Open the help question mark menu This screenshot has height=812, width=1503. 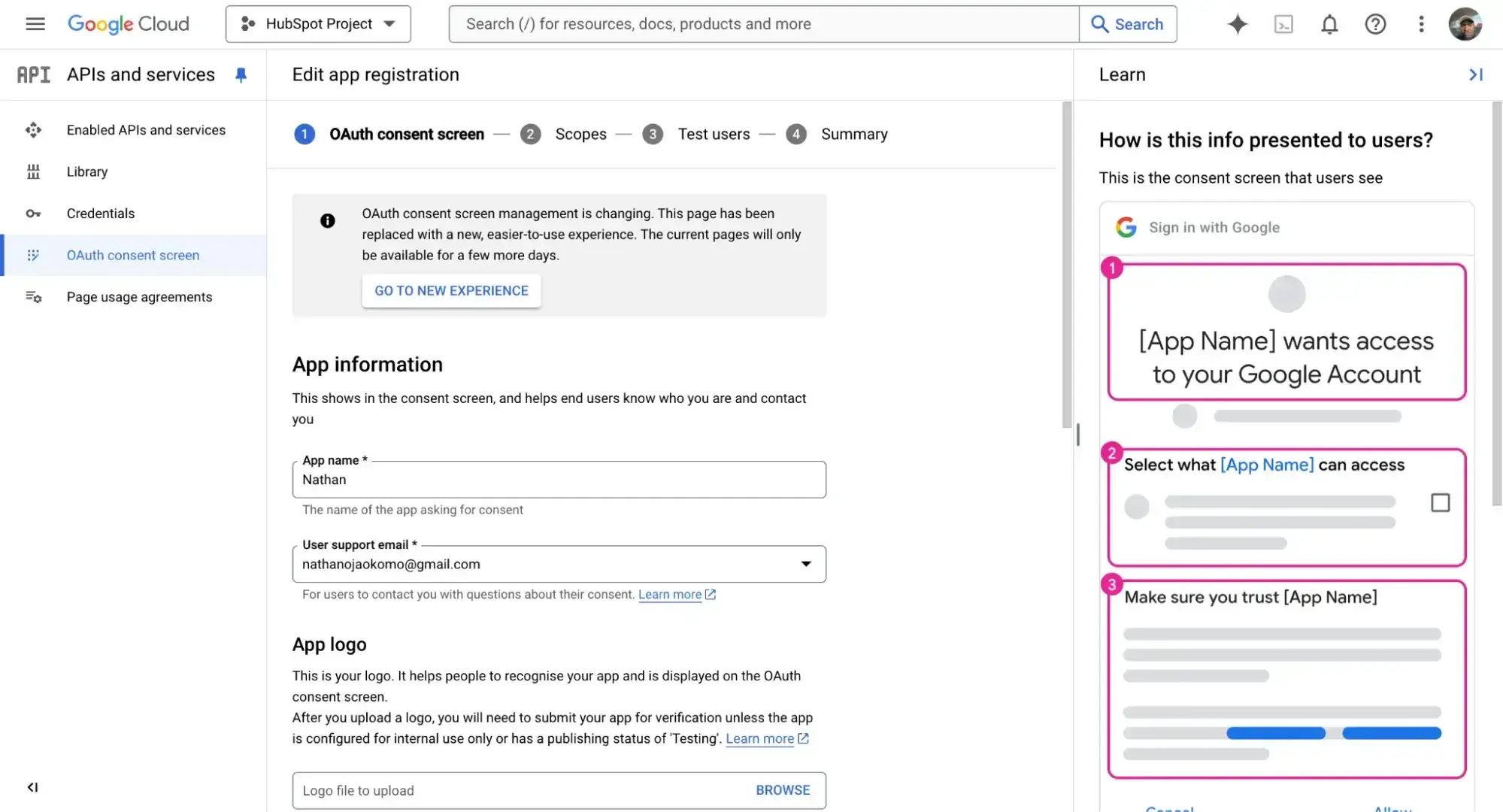click(1375, 24)
